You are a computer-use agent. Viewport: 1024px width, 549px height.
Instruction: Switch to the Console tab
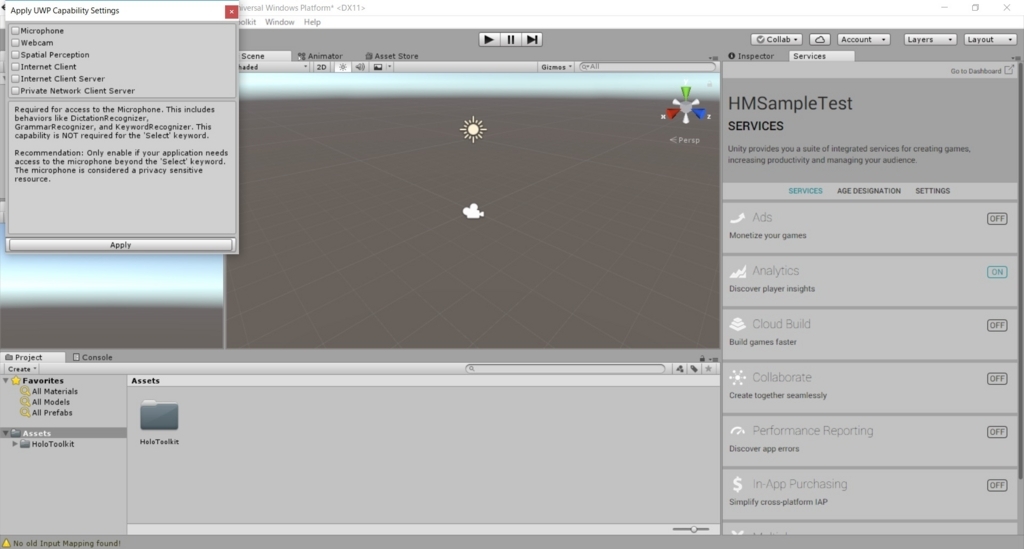[x=93, y=357]
